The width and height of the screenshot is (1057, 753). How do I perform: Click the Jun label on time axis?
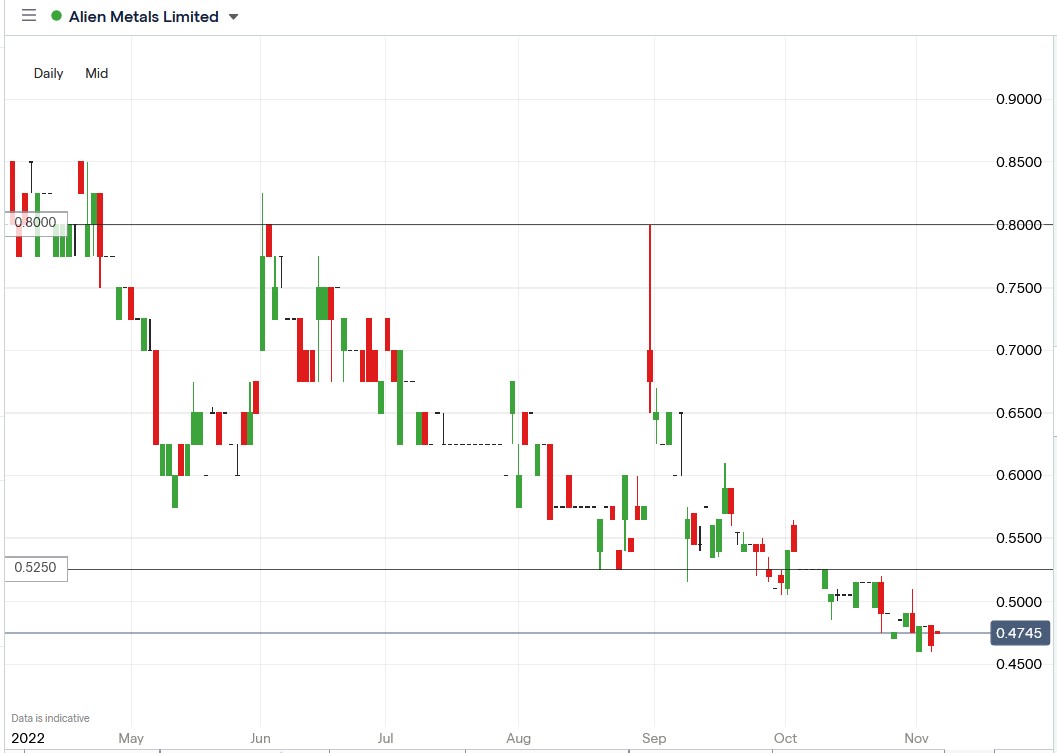[260, 738]
